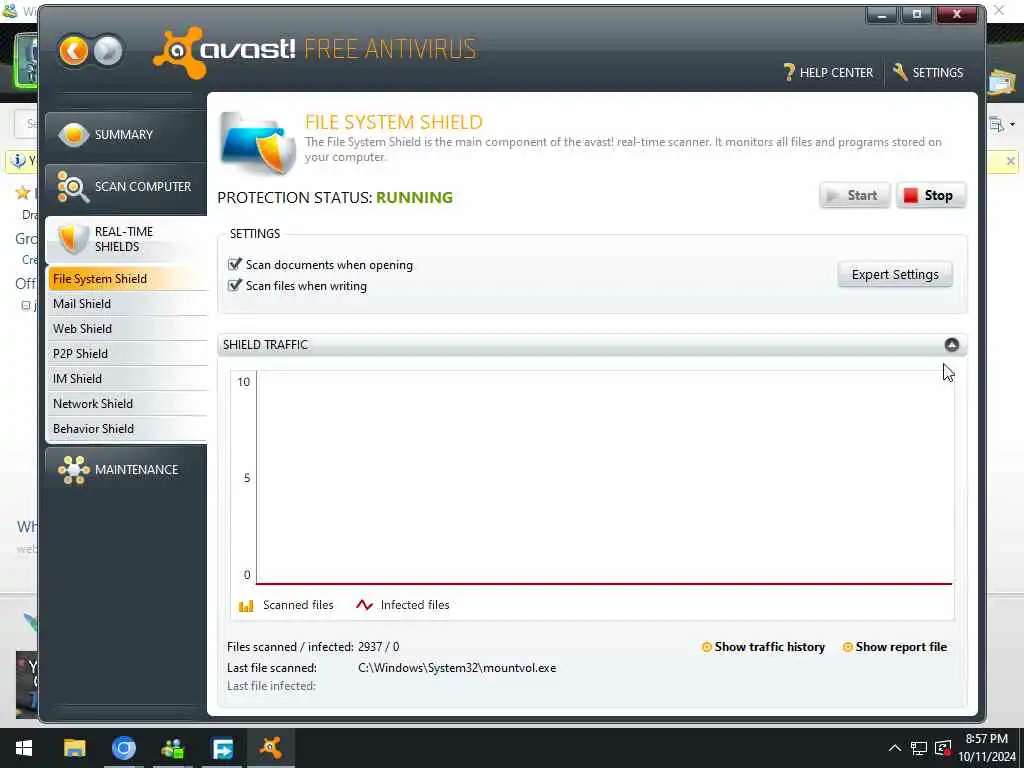Click the Scan Computer magnifier icon

click(x=73, y=187)
